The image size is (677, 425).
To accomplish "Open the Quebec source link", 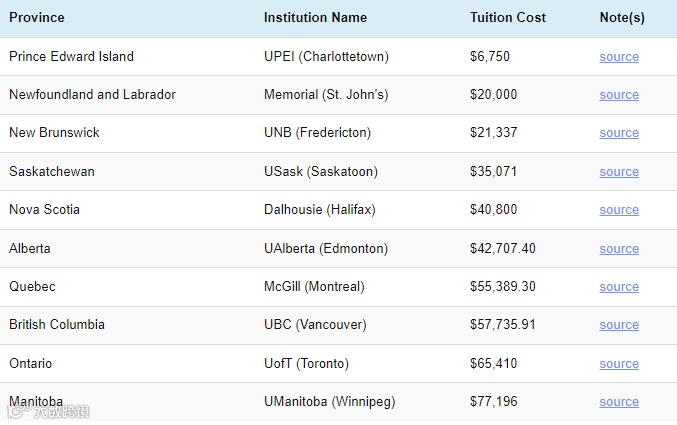I will (x=619, y=287).
